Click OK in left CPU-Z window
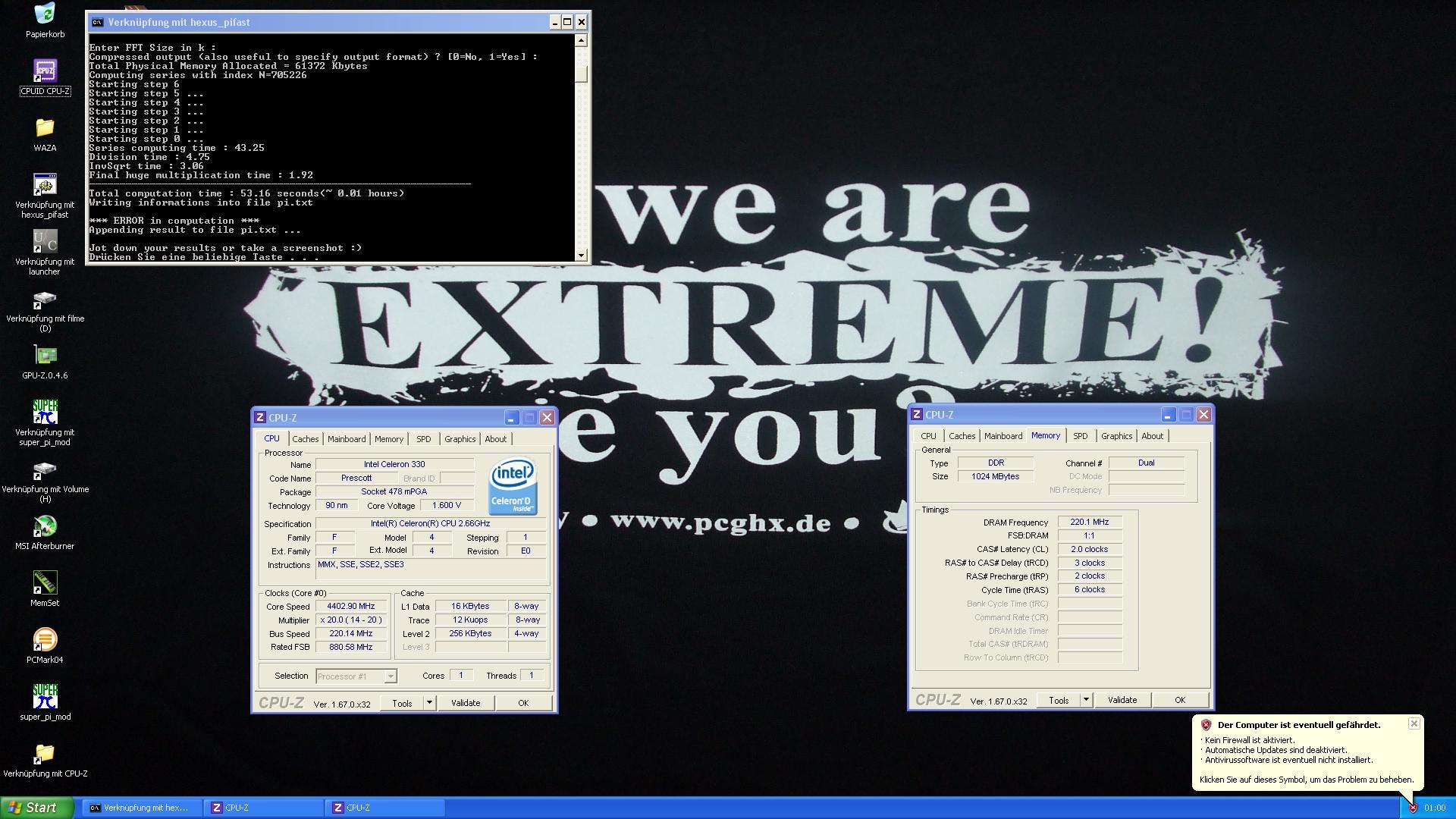The height and width of the screenshot is (819, 1456). coord(523,703)
